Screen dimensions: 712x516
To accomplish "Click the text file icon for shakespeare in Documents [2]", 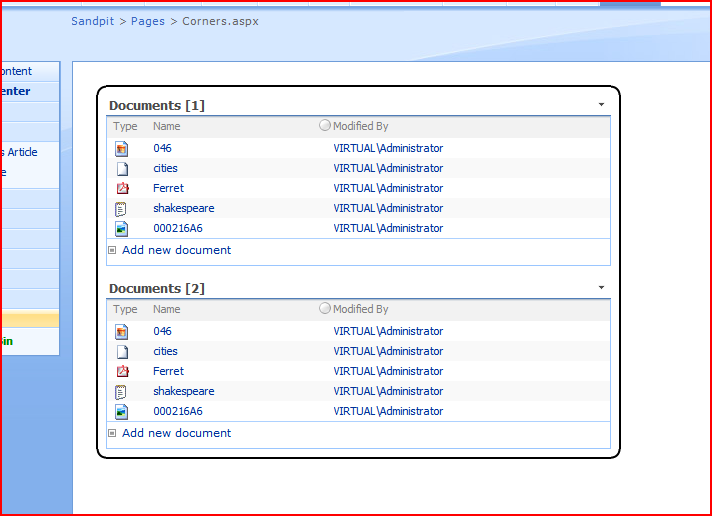I will 122,392.
